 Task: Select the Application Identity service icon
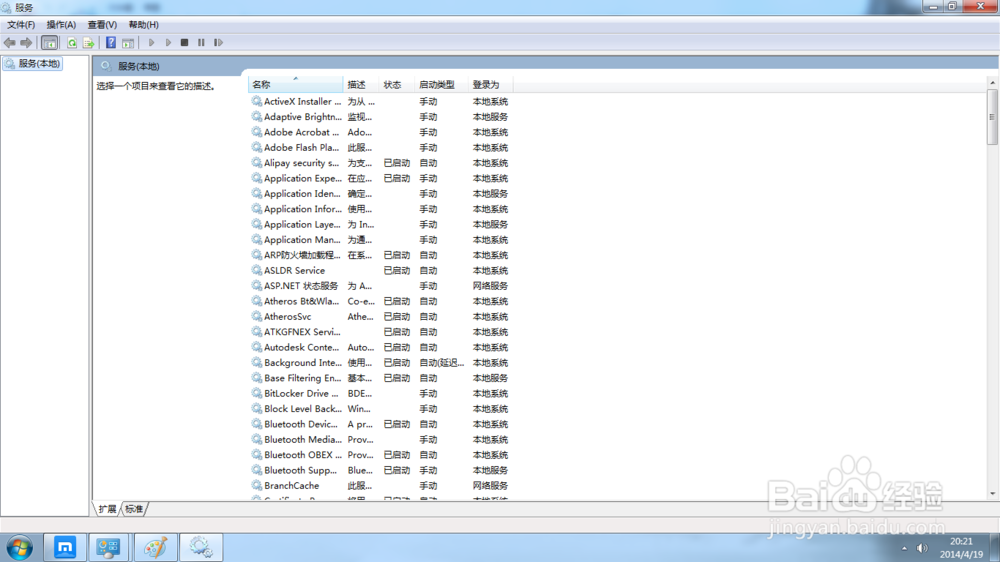tap(256, 193)
